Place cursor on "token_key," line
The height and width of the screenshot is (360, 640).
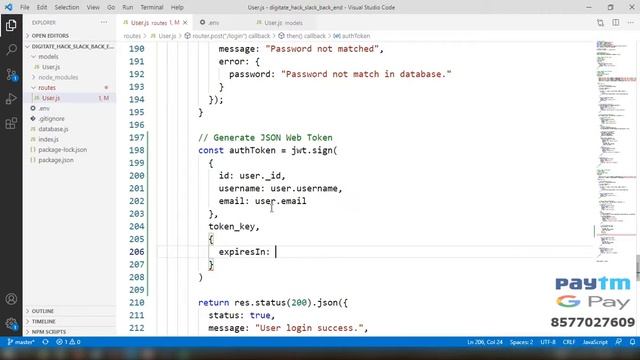click(234, 227)
